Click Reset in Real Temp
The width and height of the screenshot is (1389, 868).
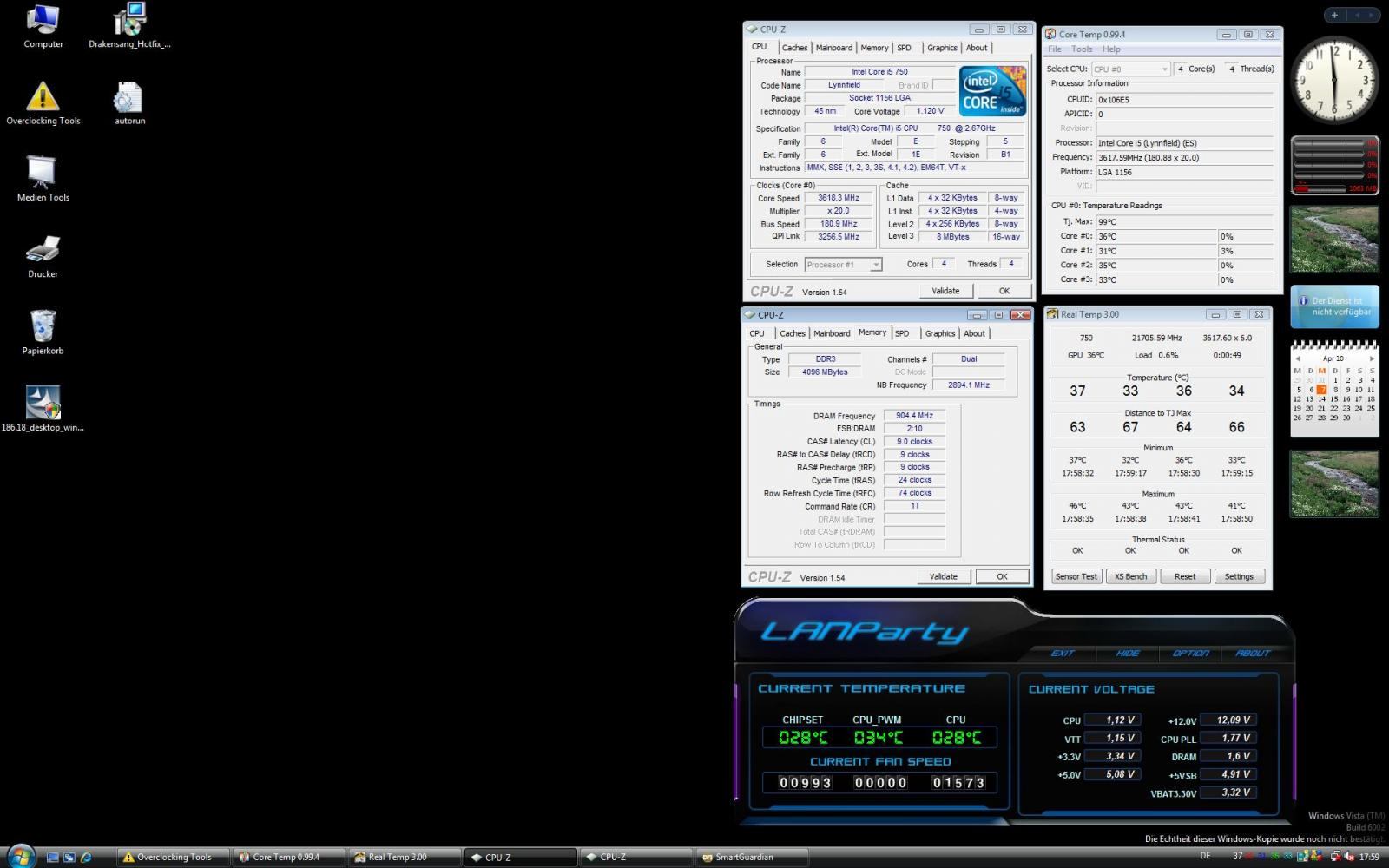[x=1185, y=576]
